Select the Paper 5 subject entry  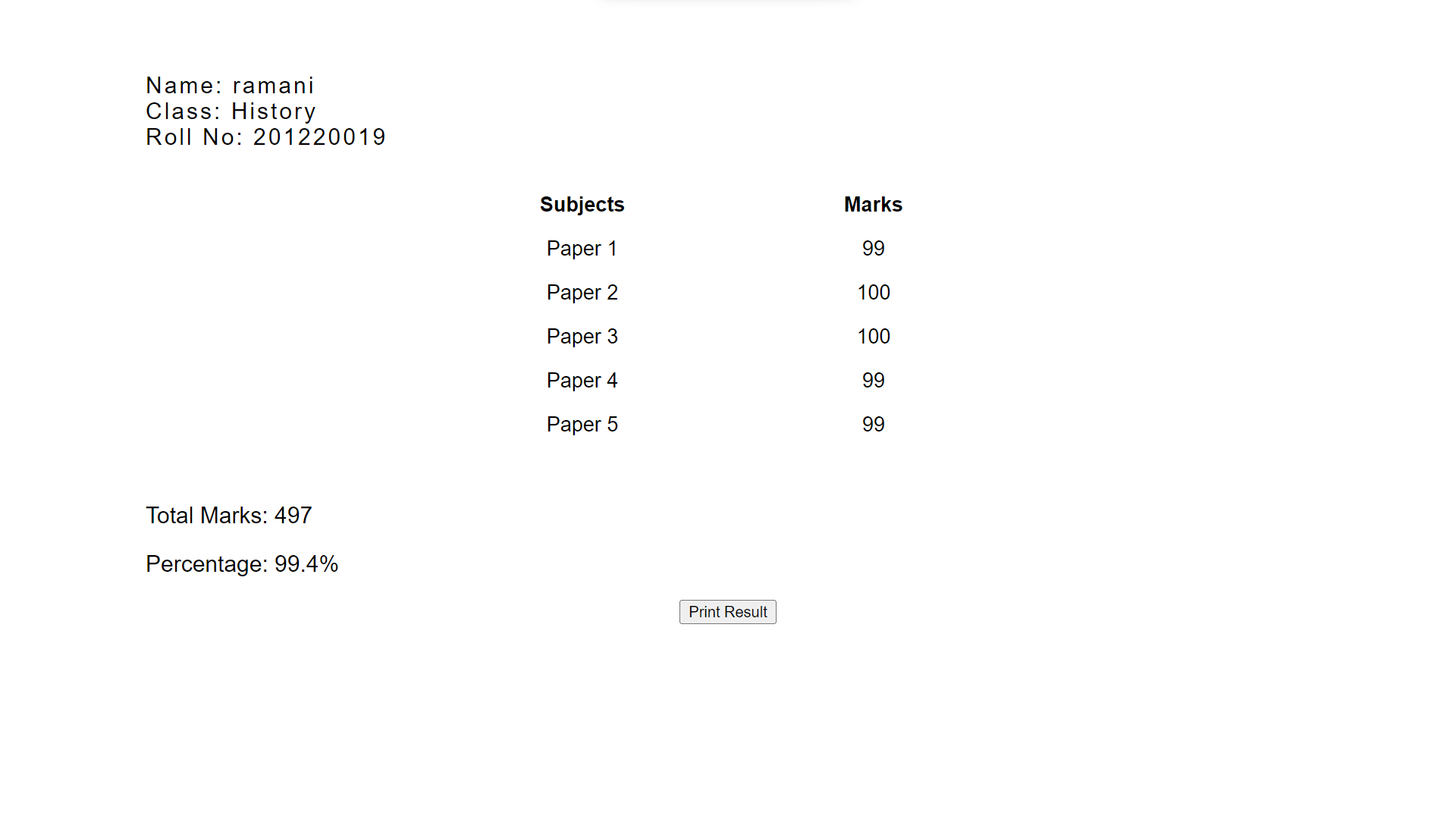pyautogui.click(x=582, y=424)
